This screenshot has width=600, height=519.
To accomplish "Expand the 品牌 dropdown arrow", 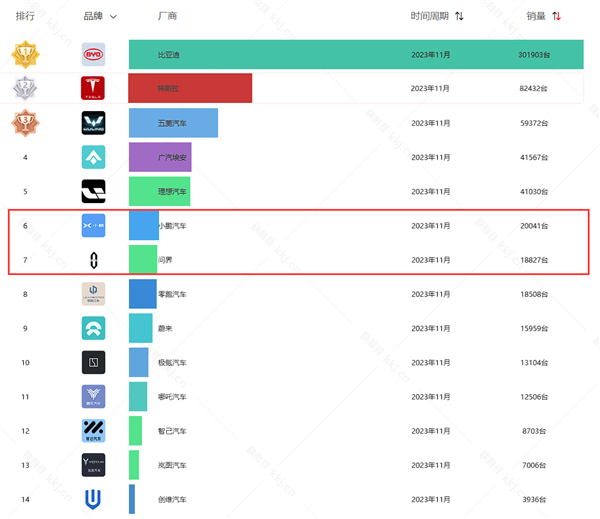I will tap(113, 17).
